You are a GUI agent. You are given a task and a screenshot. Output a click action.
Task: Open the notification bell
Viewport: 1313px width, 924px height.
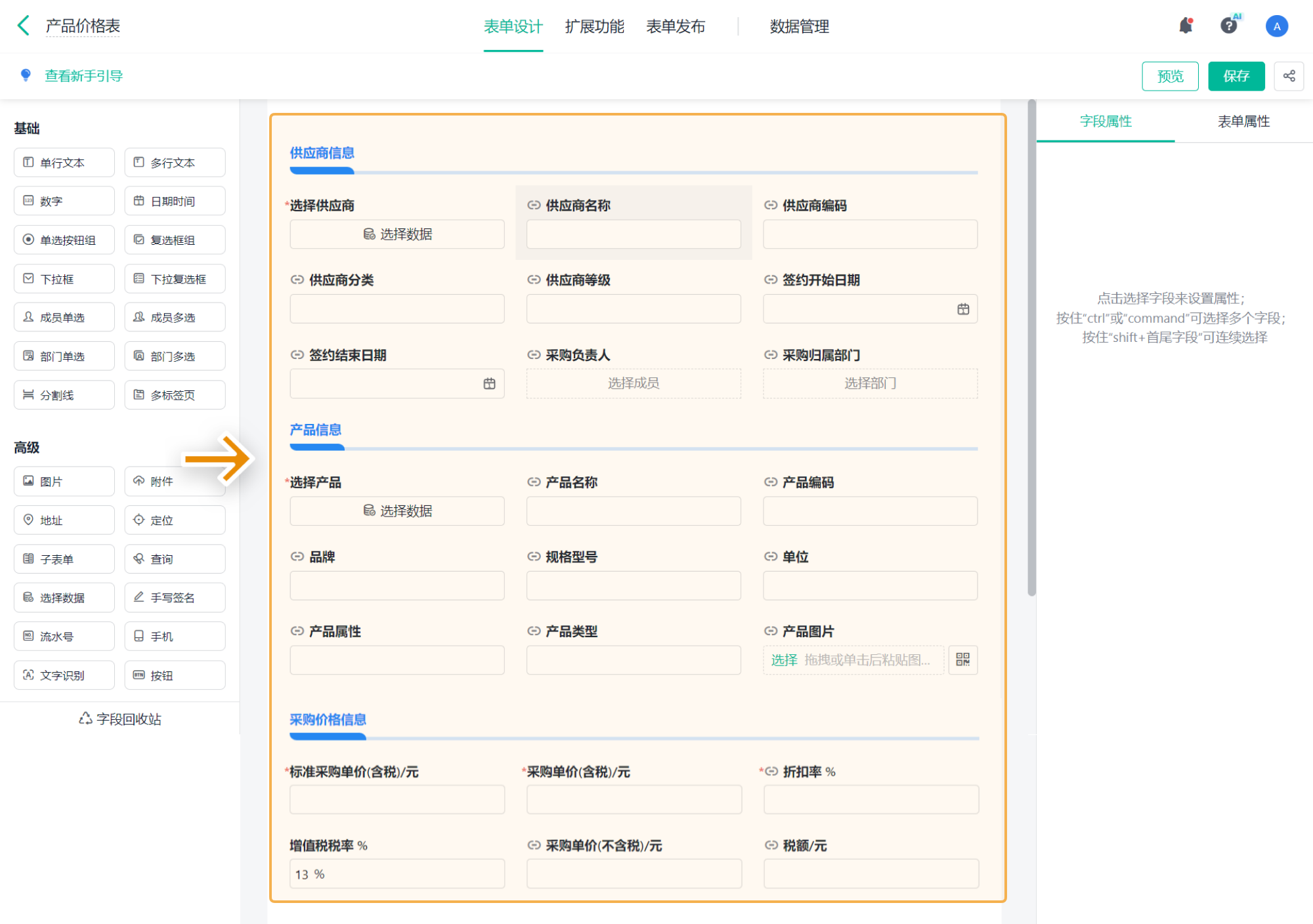pos(1186,26)
